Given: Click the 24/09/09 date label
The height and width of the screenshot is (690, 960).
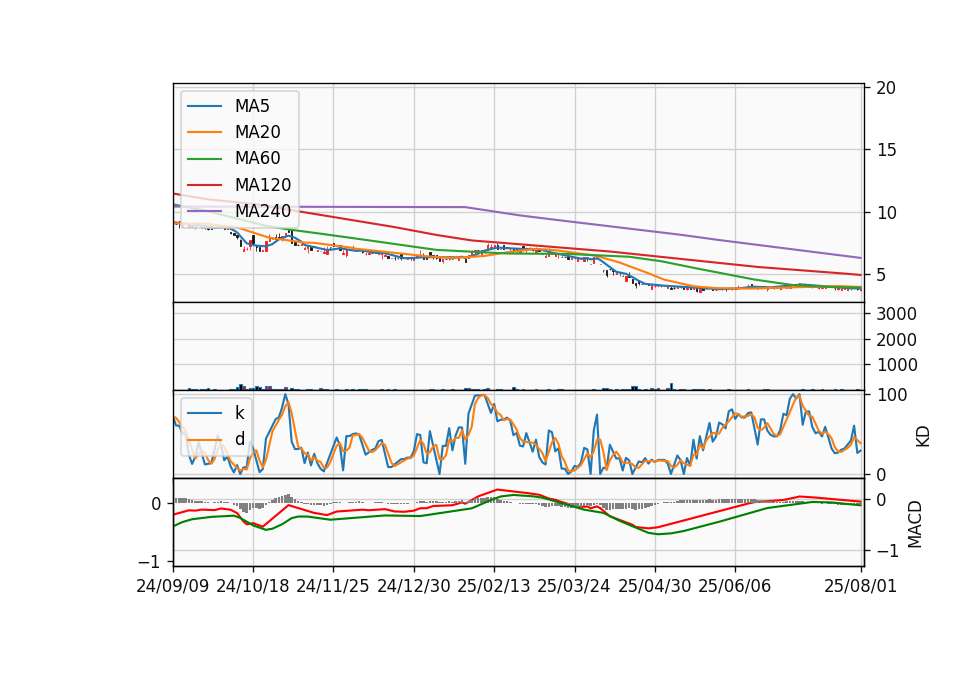Looking at the screenshot, I should (x=173, y=586).
